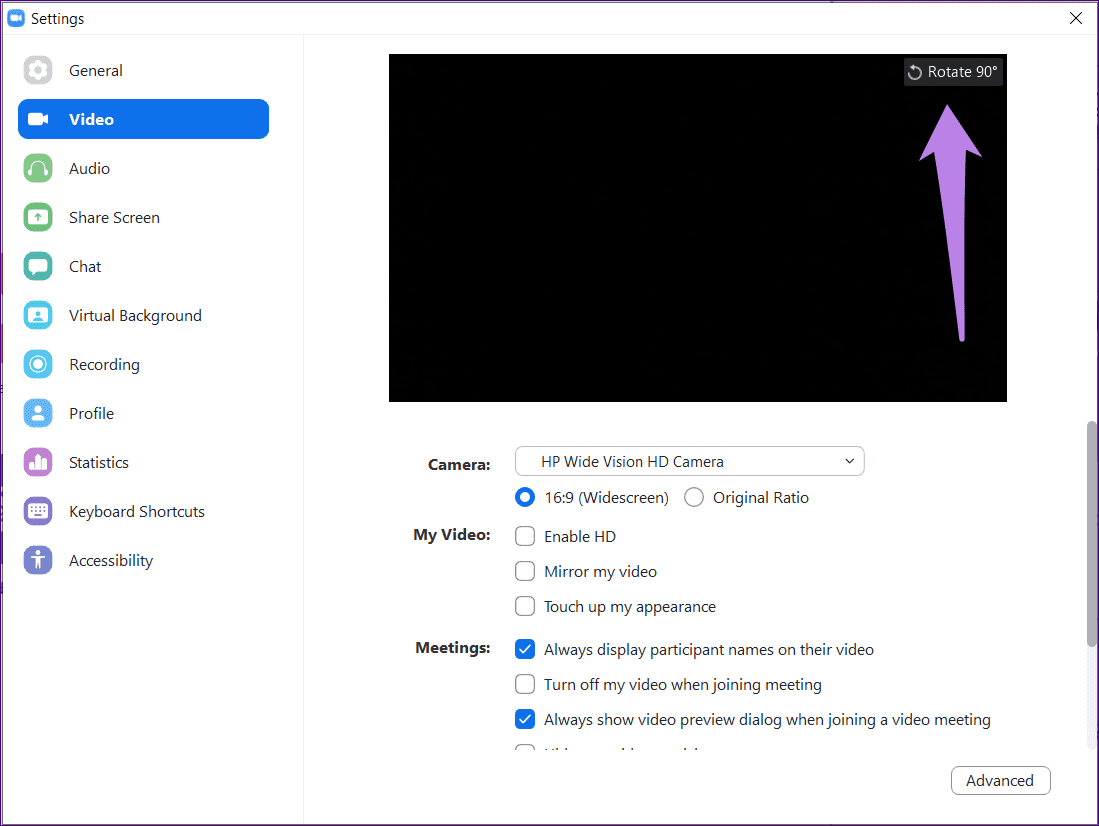
Task: Open Keyboard Shortcuts label
Action: point(137,511)
